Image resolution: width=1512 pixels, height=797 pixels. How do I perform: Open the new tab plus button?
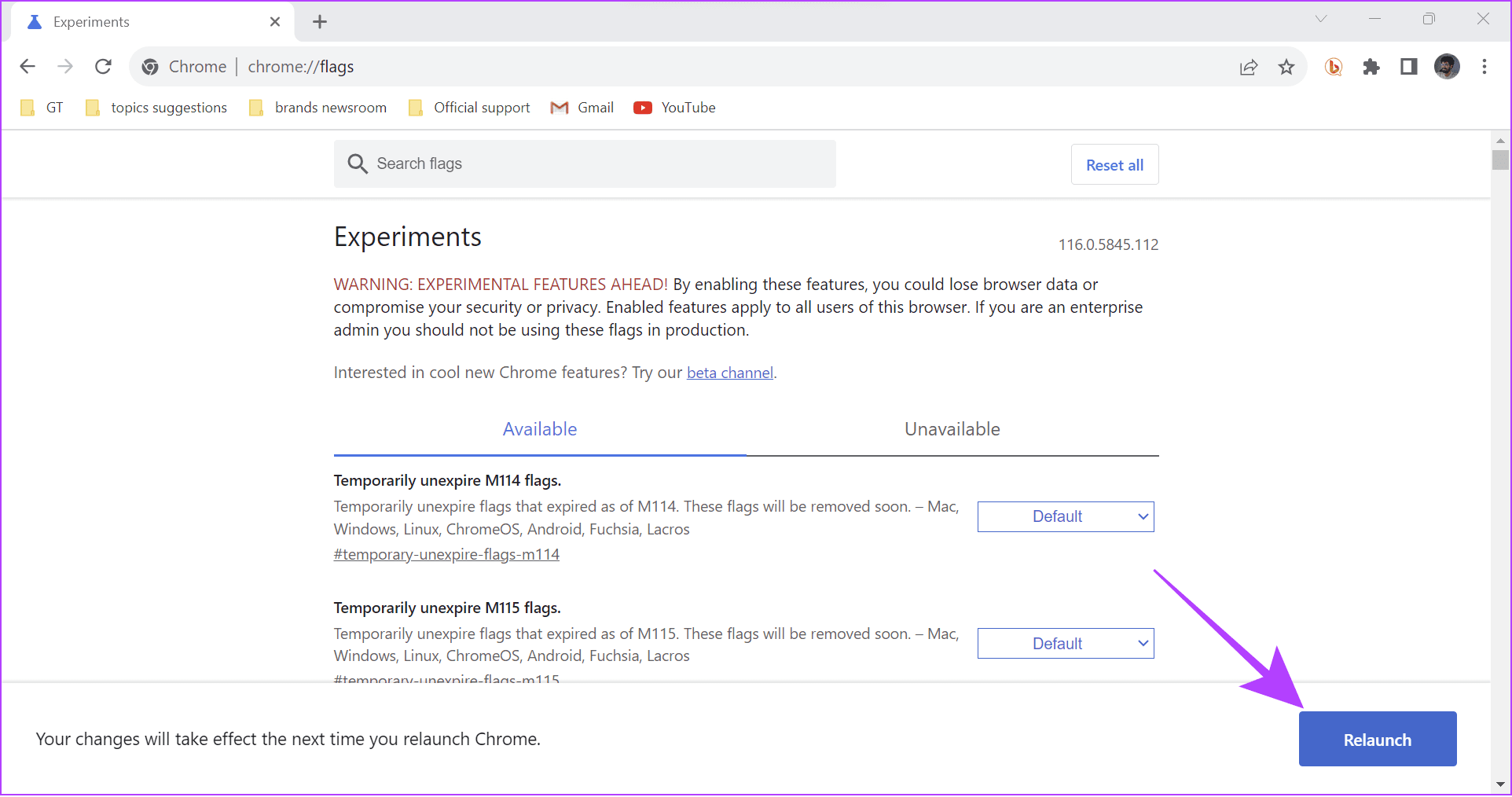click(320, 22)
